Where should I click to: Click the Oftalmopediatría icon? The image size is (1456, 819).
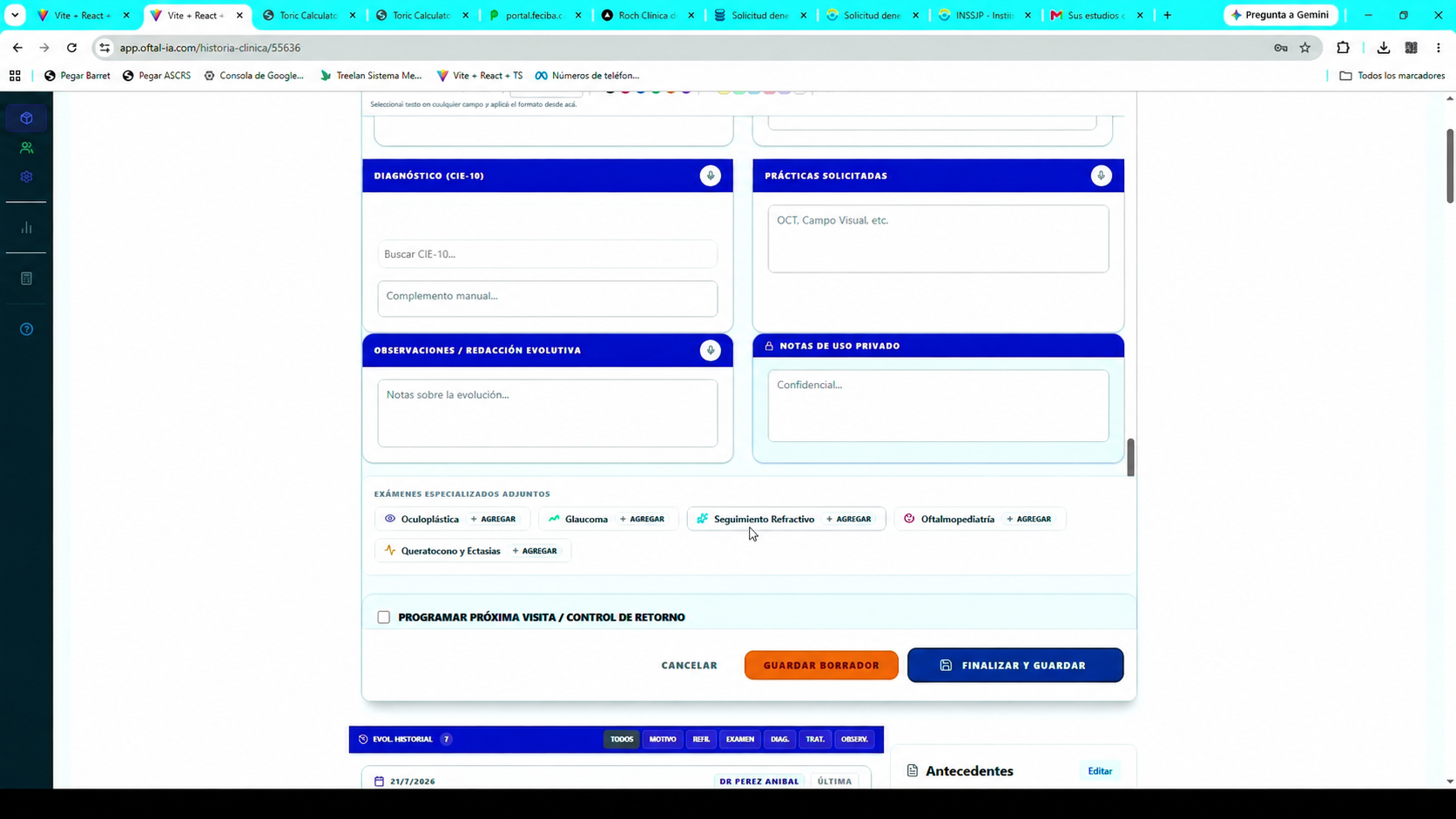click(x=909, y=519)
